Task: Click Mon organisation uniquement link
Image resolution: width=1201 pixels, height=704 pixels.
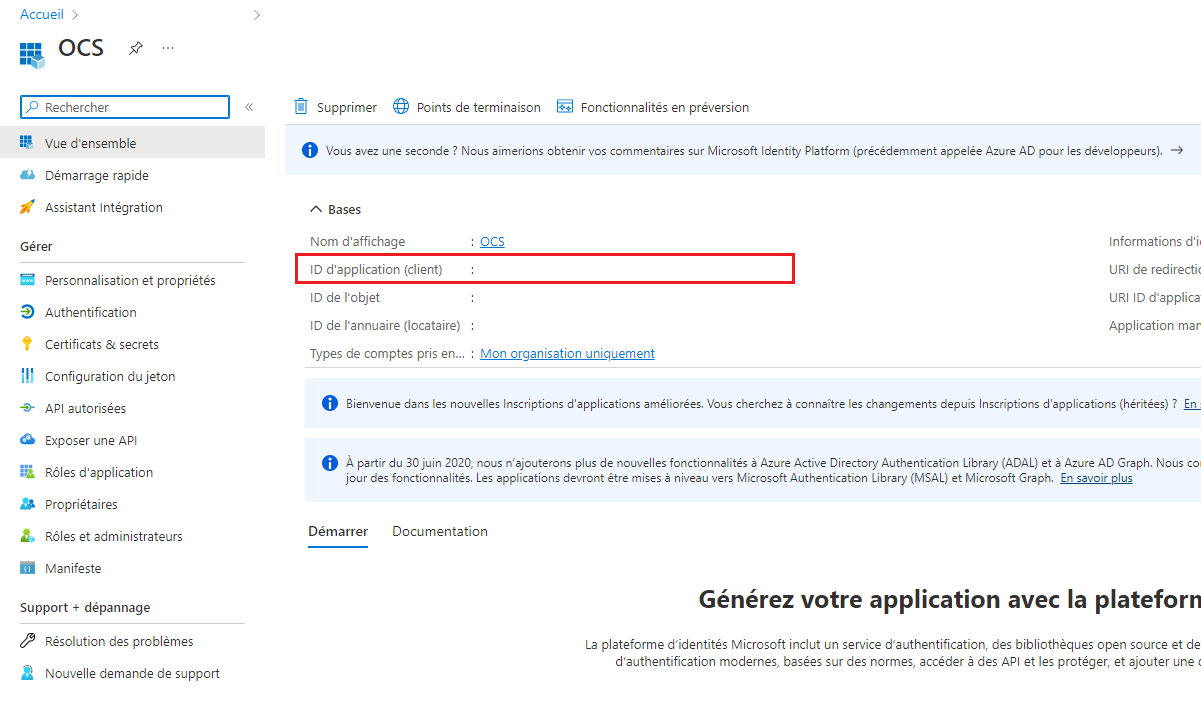Action: click(x=567, y=353)
